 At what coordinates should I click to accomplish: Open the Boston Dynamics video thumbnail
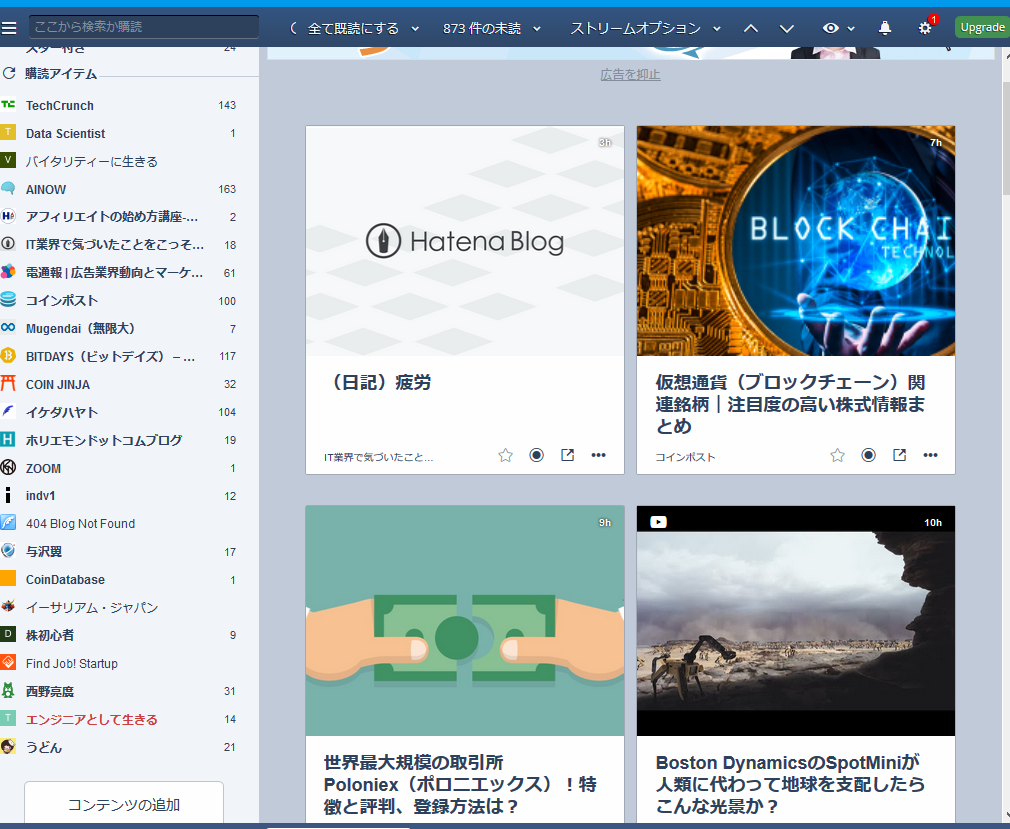[796, 621]
